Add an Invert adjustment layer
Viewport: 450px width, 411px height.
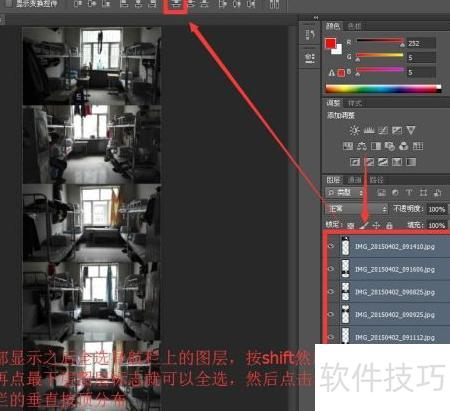pyautogui.click(x=355, y=162)
